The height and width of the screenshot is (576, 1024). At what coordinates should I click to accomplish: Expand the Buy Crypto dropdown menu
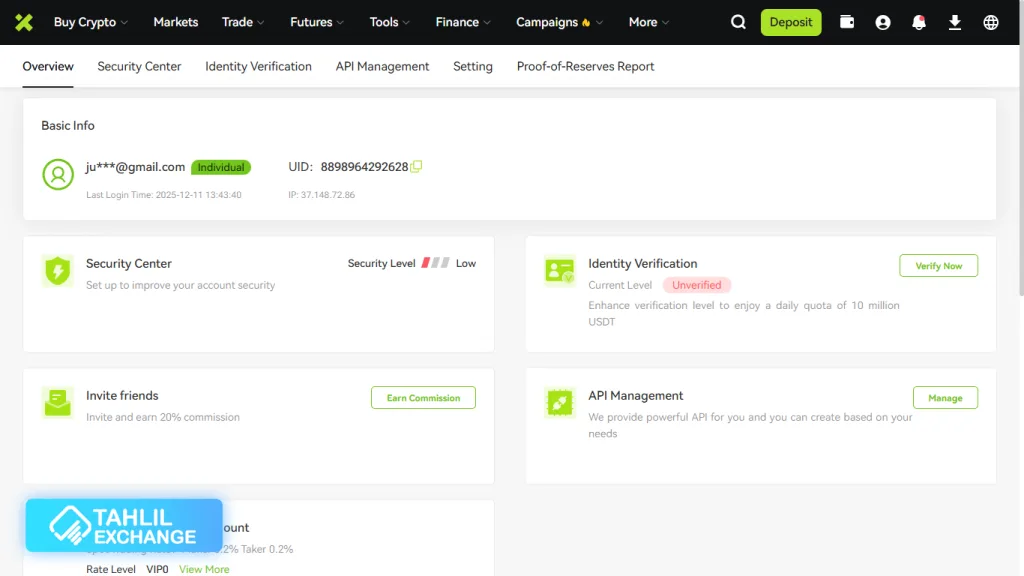tap(90, 22)
